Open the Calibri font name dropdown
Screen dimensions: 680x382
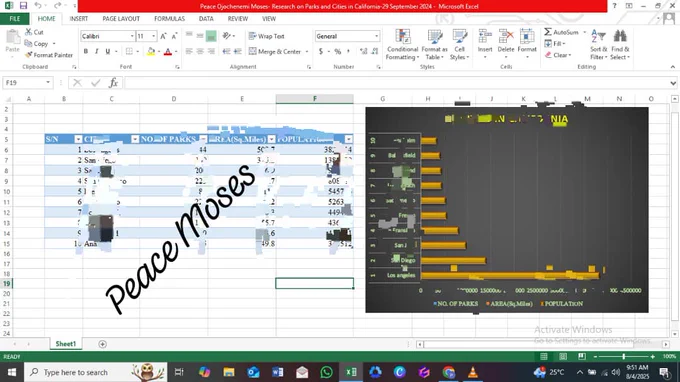point(132,36)
